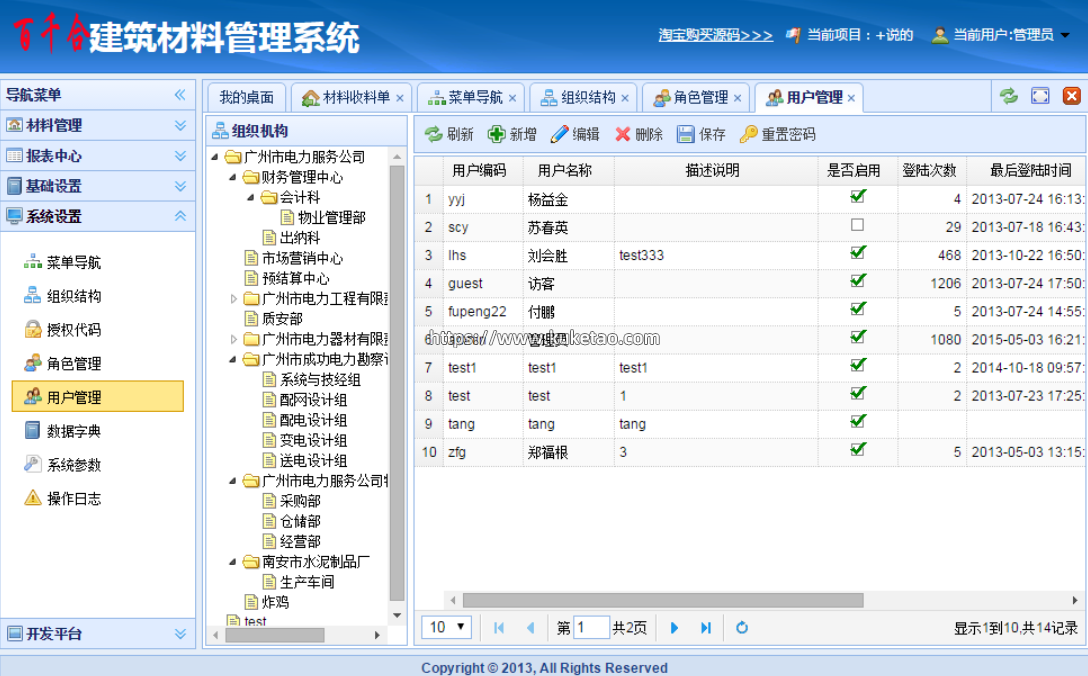Toggle the enabled checkbox for user 郑福根
The height and width of the screenshot is (676, 1088).
click(x=857, y=451)
